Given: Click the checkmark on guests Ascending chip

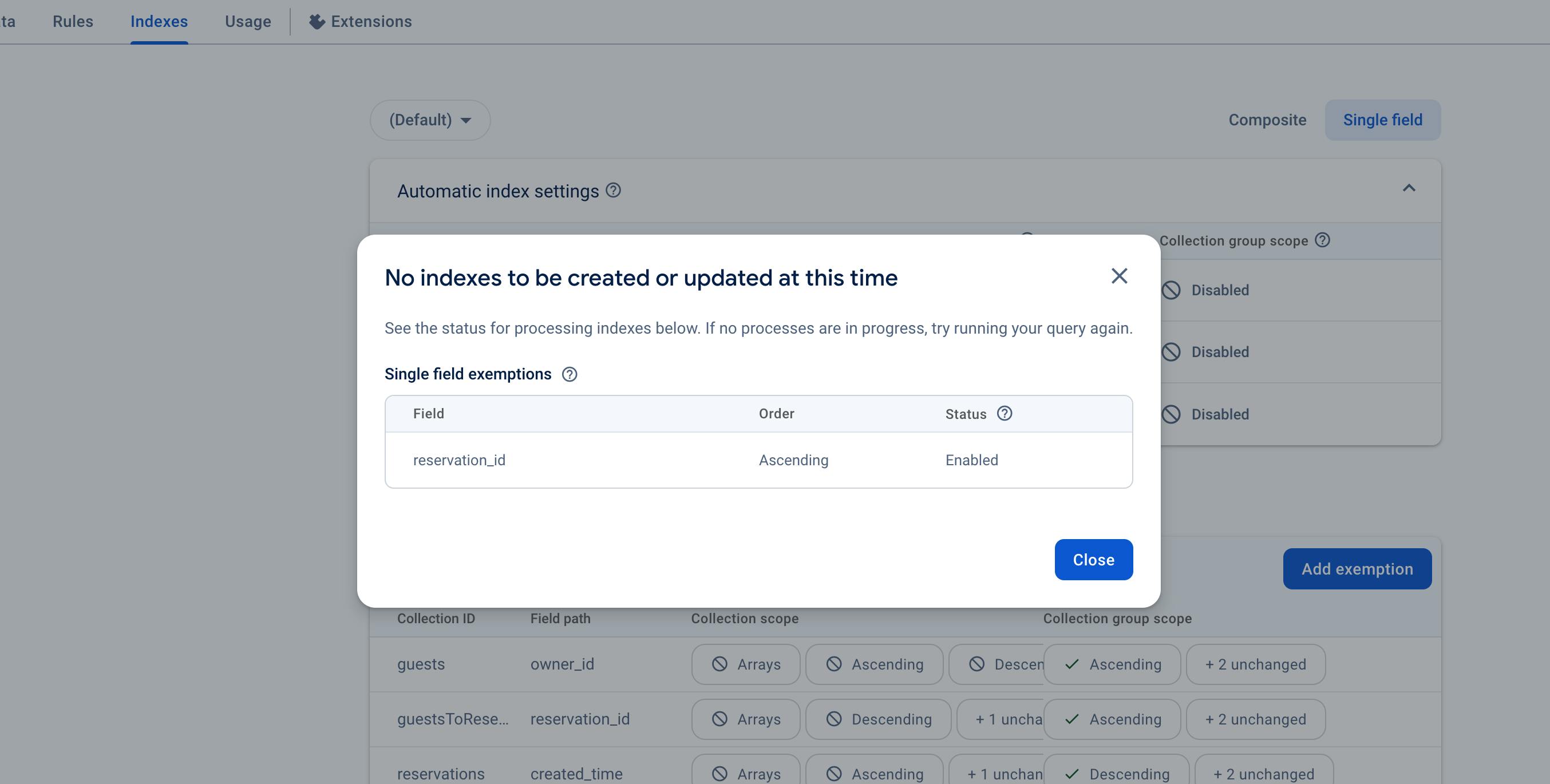Looking at the screenshot, I should pos(1071,664).
